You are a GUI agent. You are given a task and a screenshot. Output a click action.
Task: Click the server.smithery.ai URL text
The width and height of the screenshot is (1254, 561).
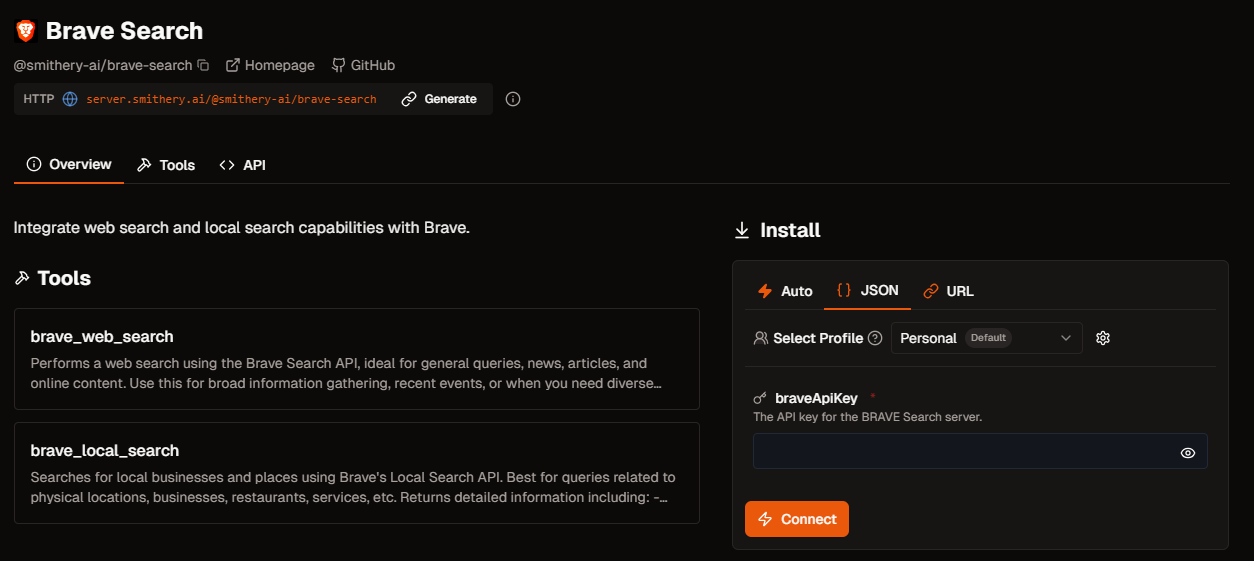pos(231,99)
